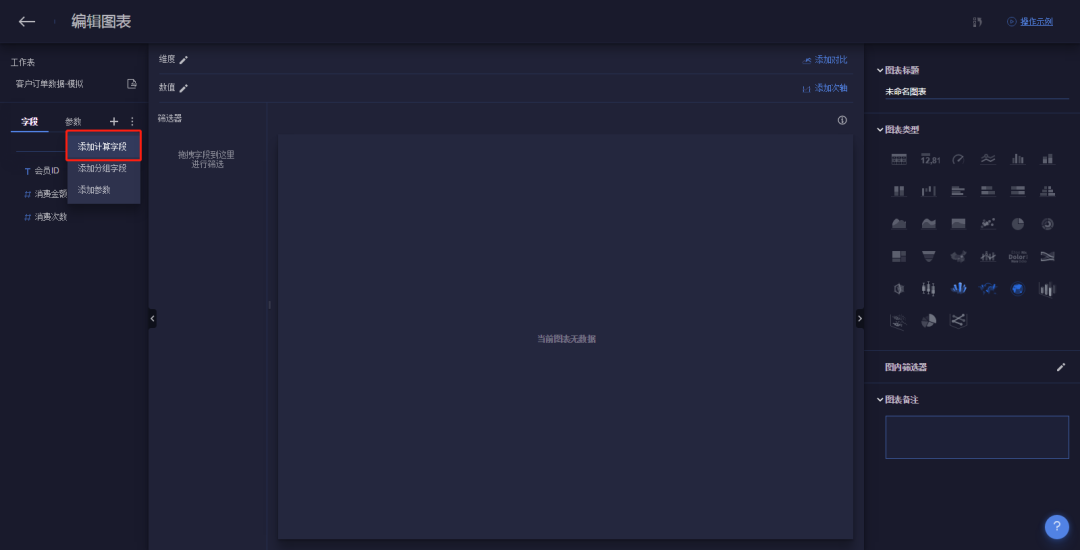Choose 添加计算字段 from menu
The height and width of the screenshot is (550, 1080).
tap(103, 147)
